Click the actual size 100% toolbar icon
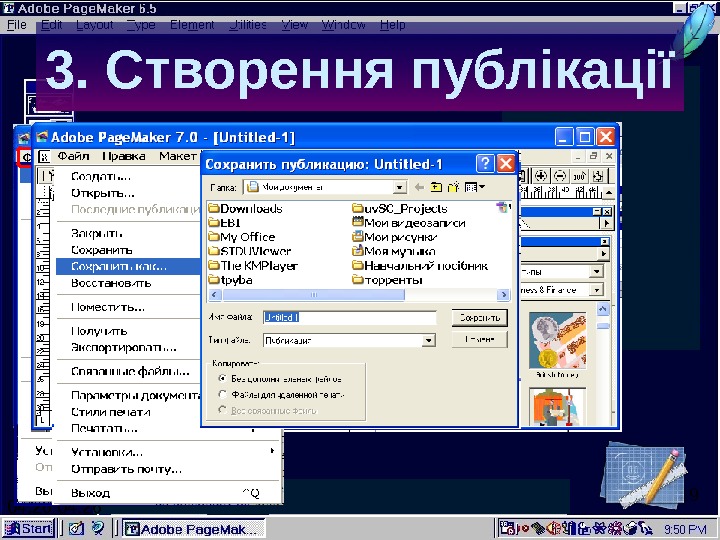Viewport: 720px width, 540px height. tap(579, 176)
